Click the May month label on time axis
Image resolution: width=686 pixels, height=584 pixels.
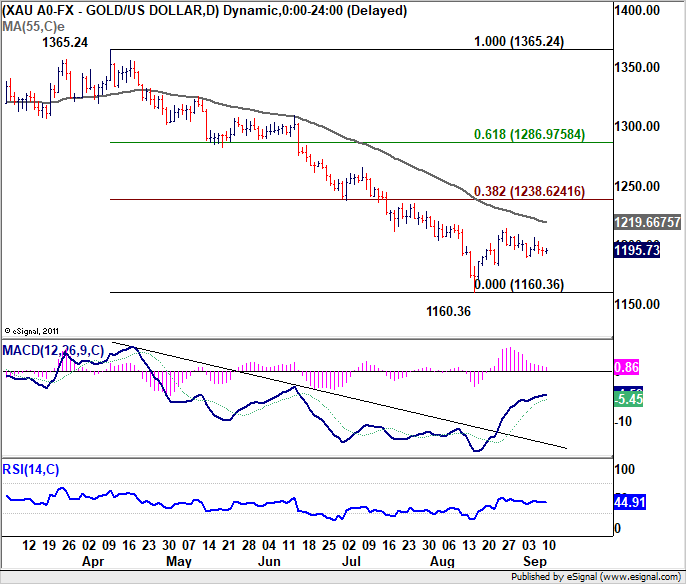(x=179, y=561)
